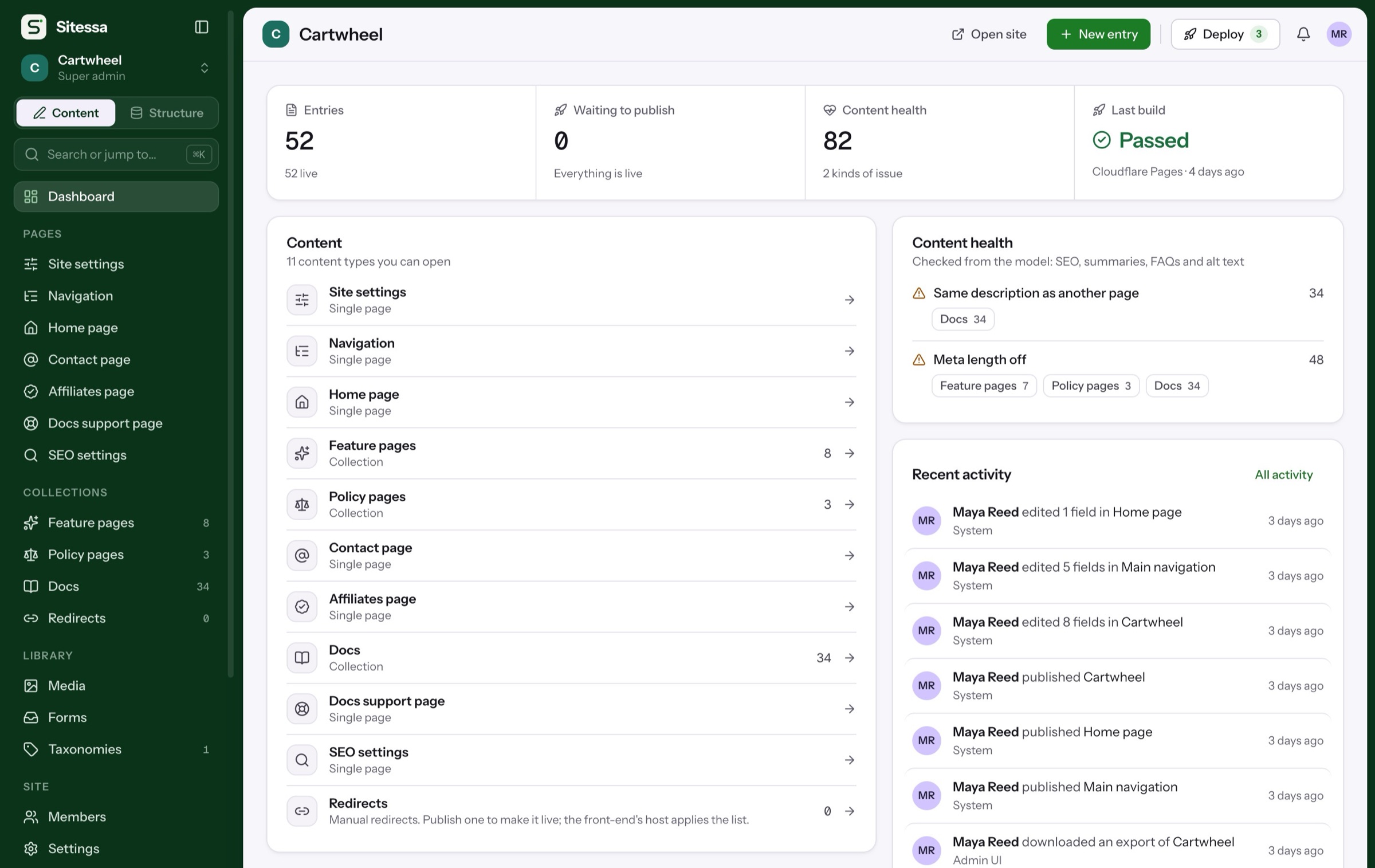Click the New entry button
Viewport: 1375px width, 868px height.
(x=1098, y=34)
